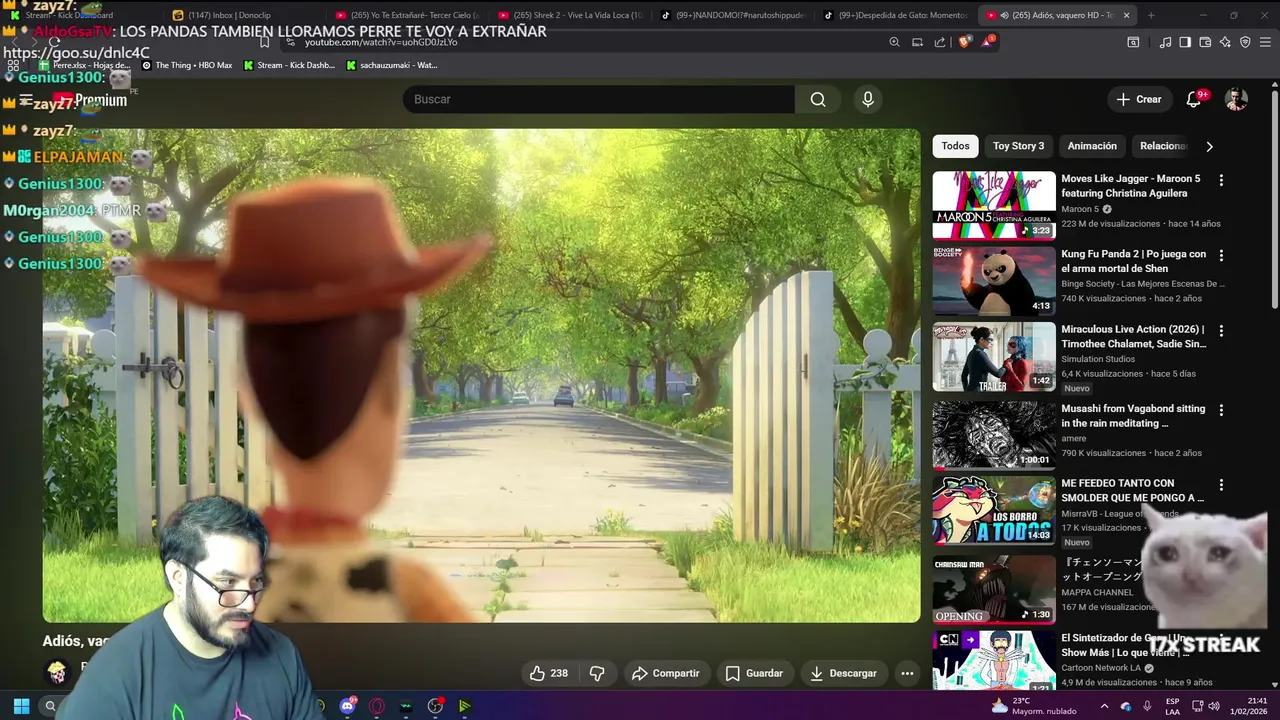The width and height of the screenshot is (1280, 720).
Task: Open the Brave VPN shield icon
Action: (1245, 42)
